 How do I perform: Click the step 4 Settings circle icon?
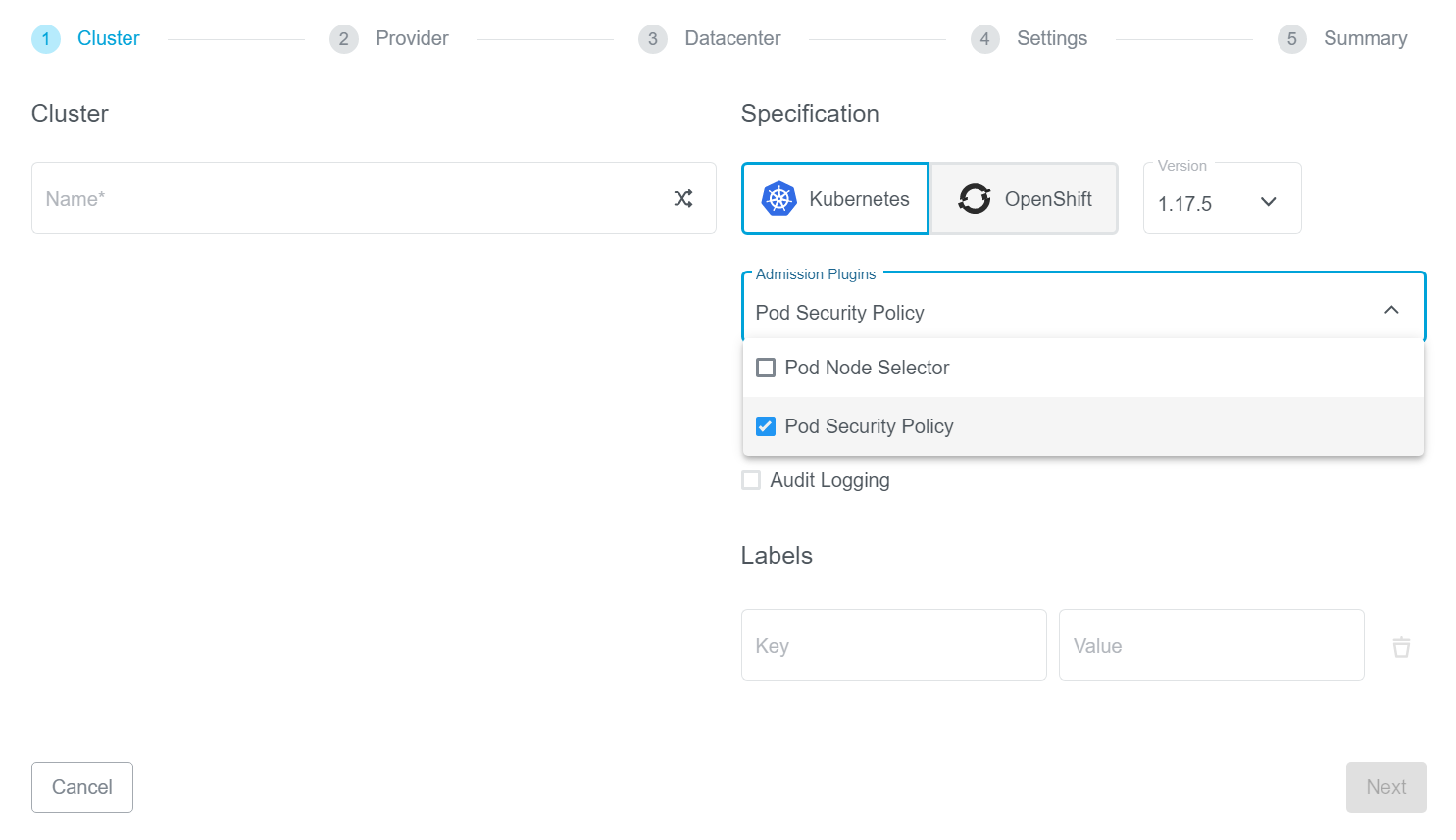coord(985,38)
